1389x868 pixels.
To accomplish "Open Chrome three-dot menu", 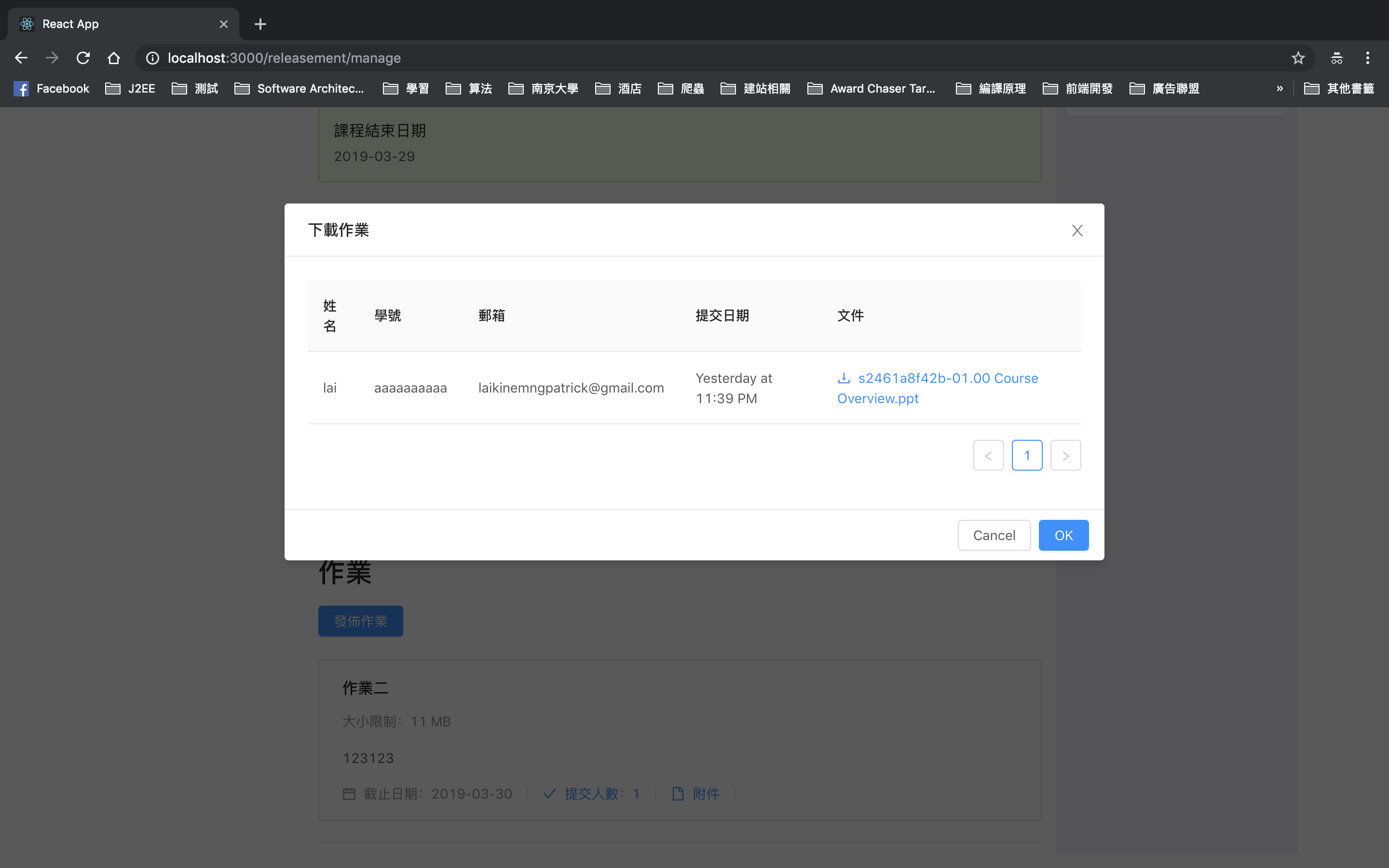I will click(1367, 58).
